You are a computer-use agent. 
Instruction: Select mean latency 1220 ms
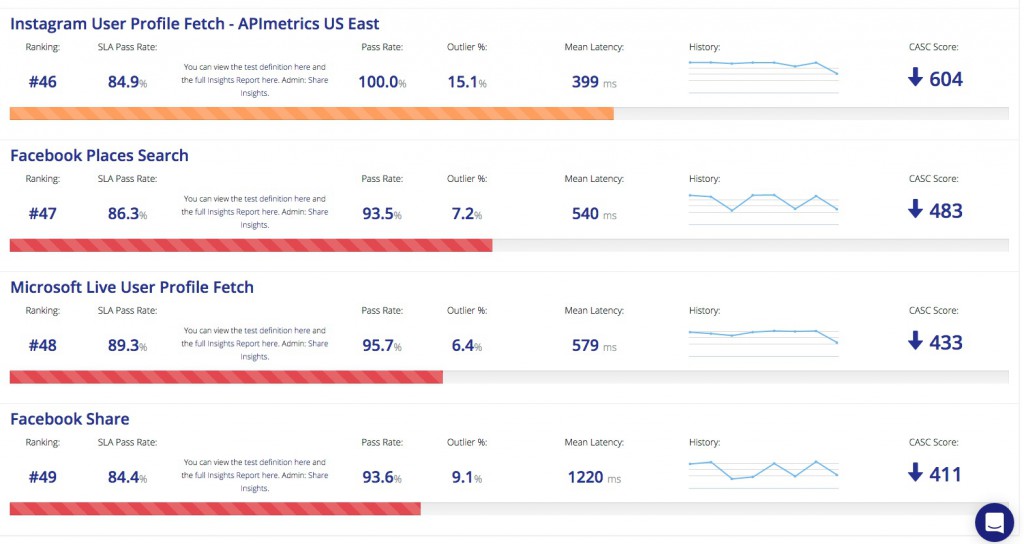(594, 477)
